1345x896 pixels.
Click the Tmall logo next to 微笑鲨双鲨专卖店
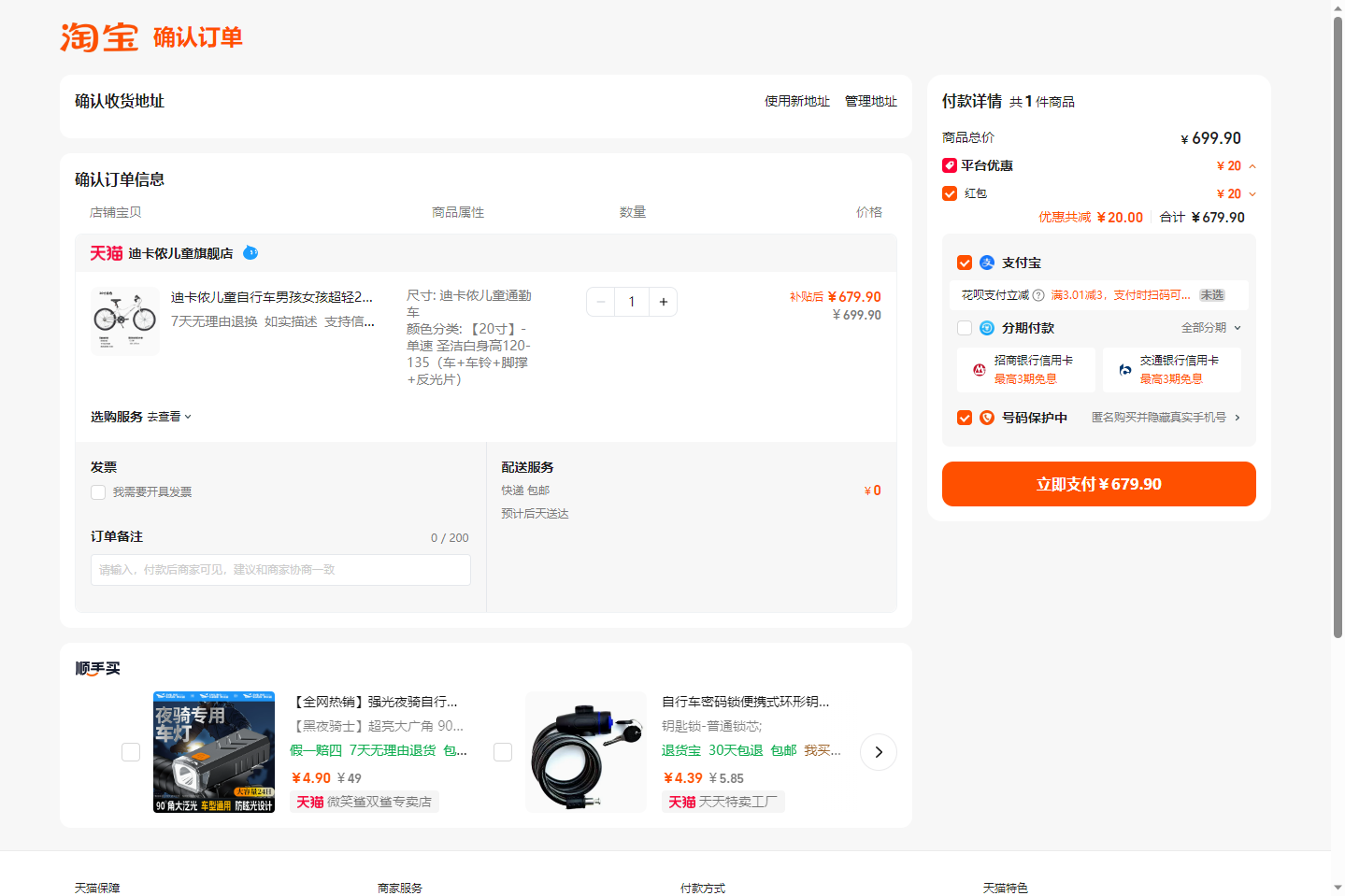(310, 802)
